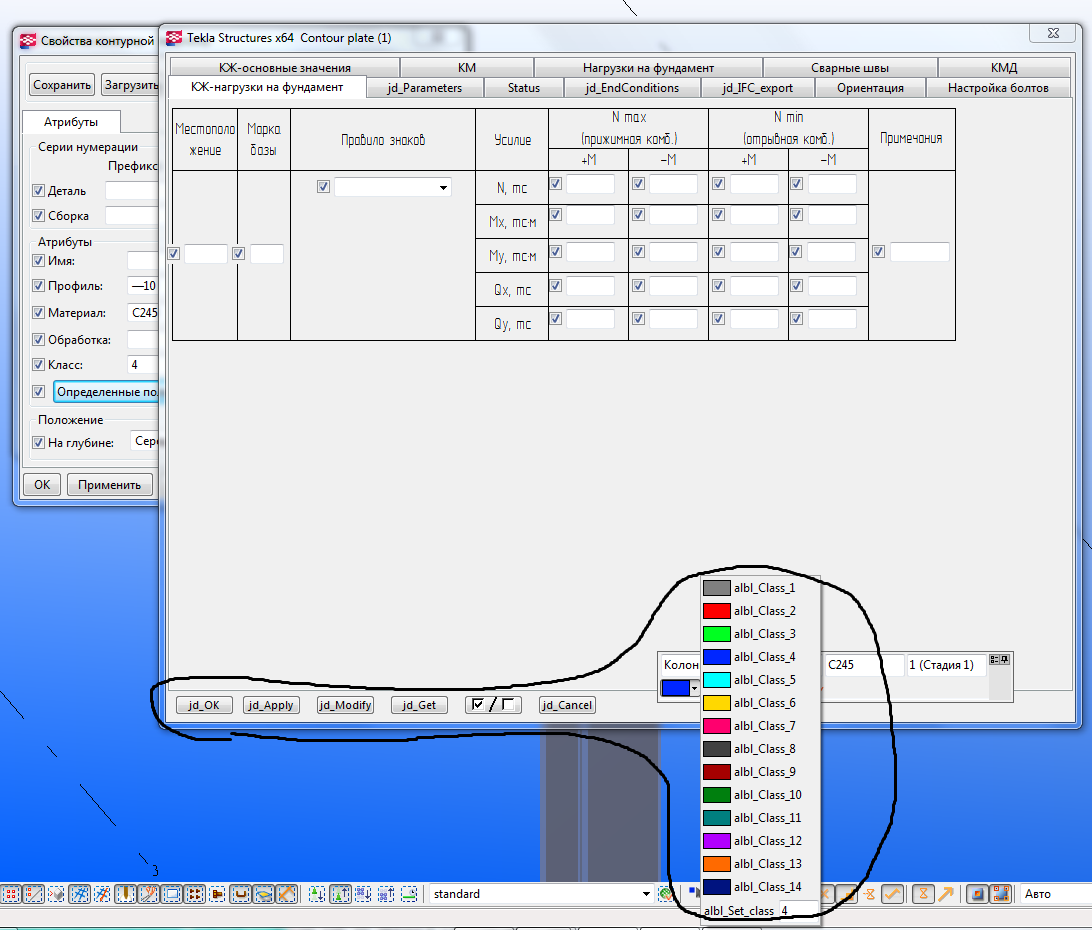Click the orange checkmark toolbar icon
This screenshot has height=930, width=1092.
(x=892, y=894)
